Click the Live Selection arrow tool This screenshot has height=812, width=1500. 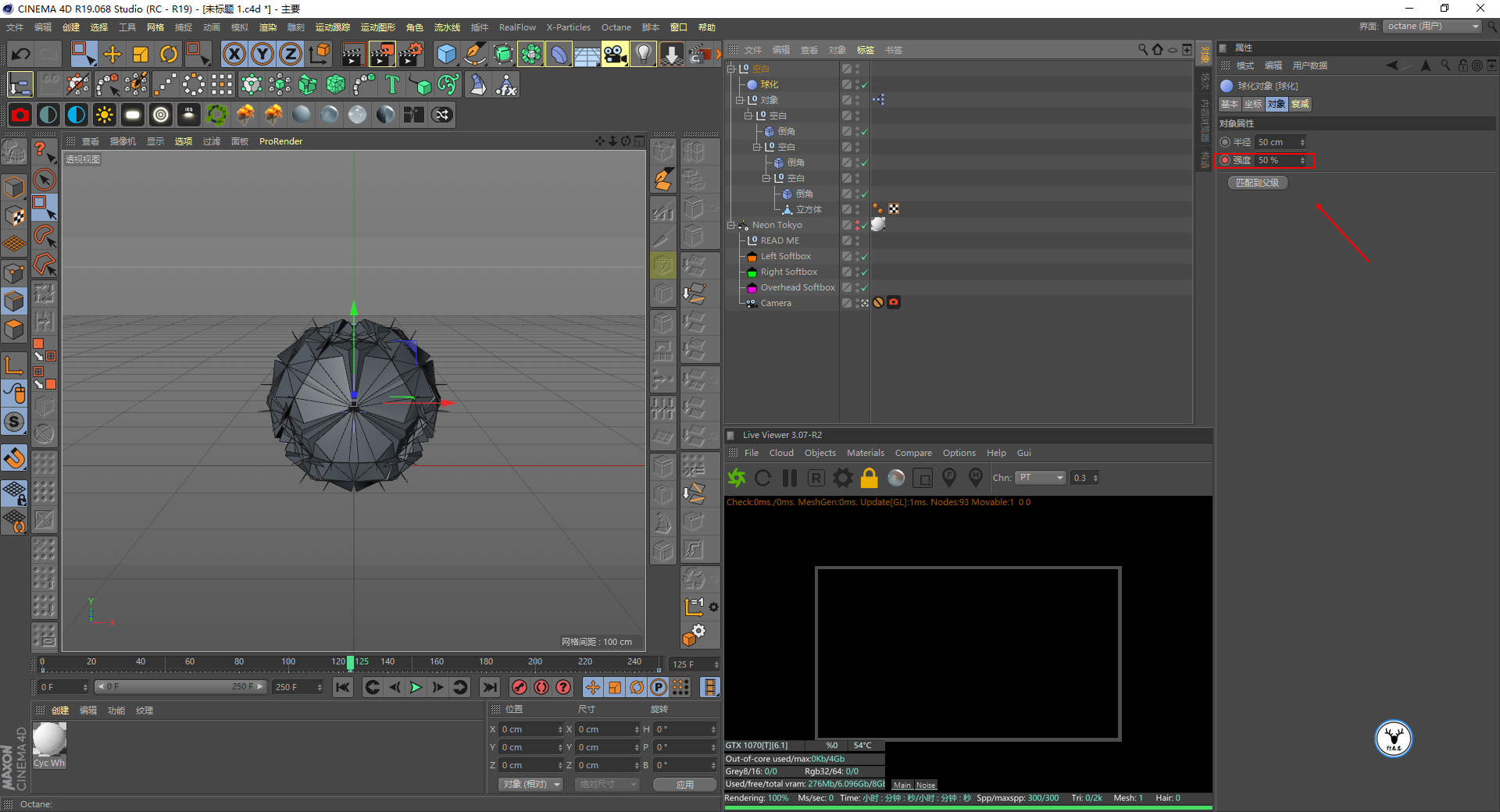(x=45, y=180)
